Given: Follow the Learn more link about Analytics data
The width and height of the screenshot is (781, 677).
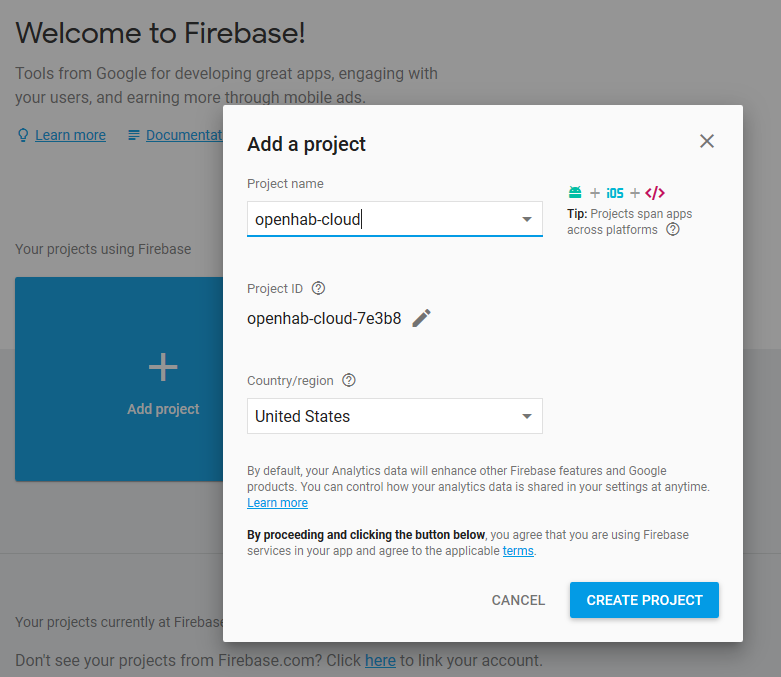Looking at the screenshot, I should [x=277, y=503].
